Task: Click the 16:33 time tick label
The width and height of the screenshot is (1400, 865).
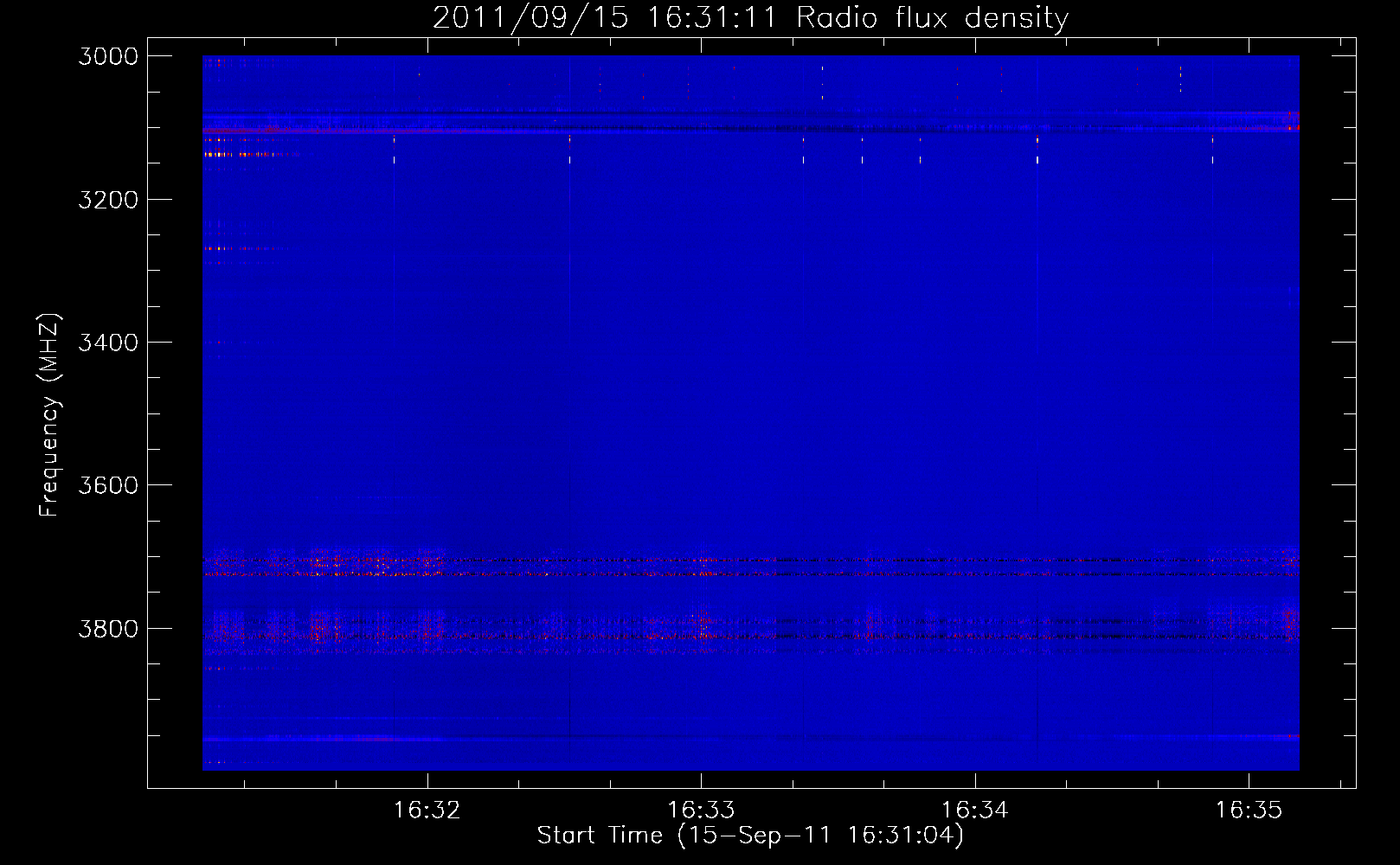Action: click(701, 810)
